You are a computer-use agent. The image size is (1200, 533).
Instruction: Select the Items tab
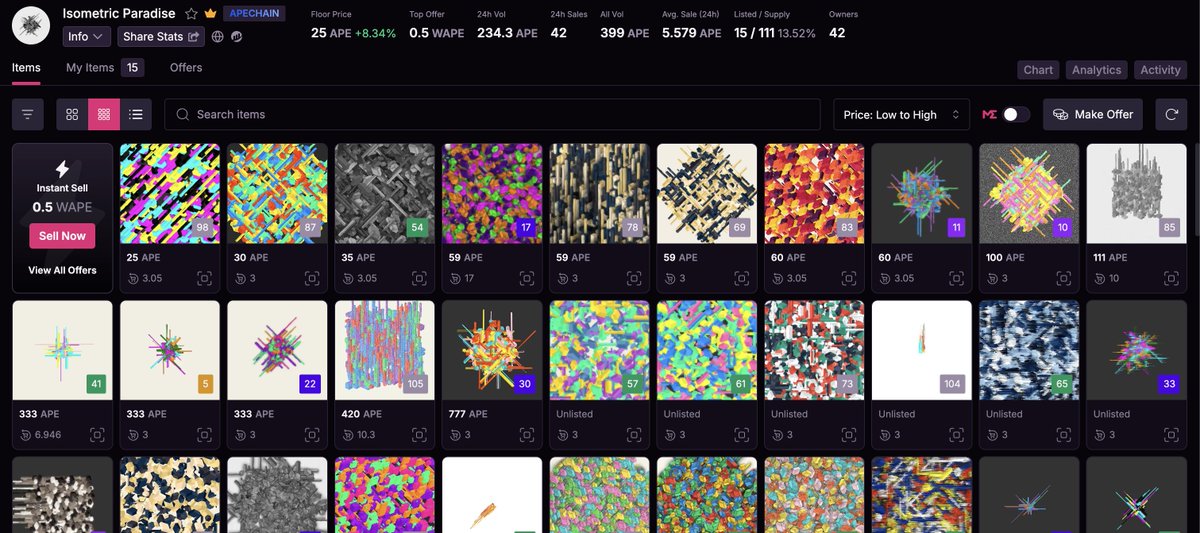coord(26,68)
